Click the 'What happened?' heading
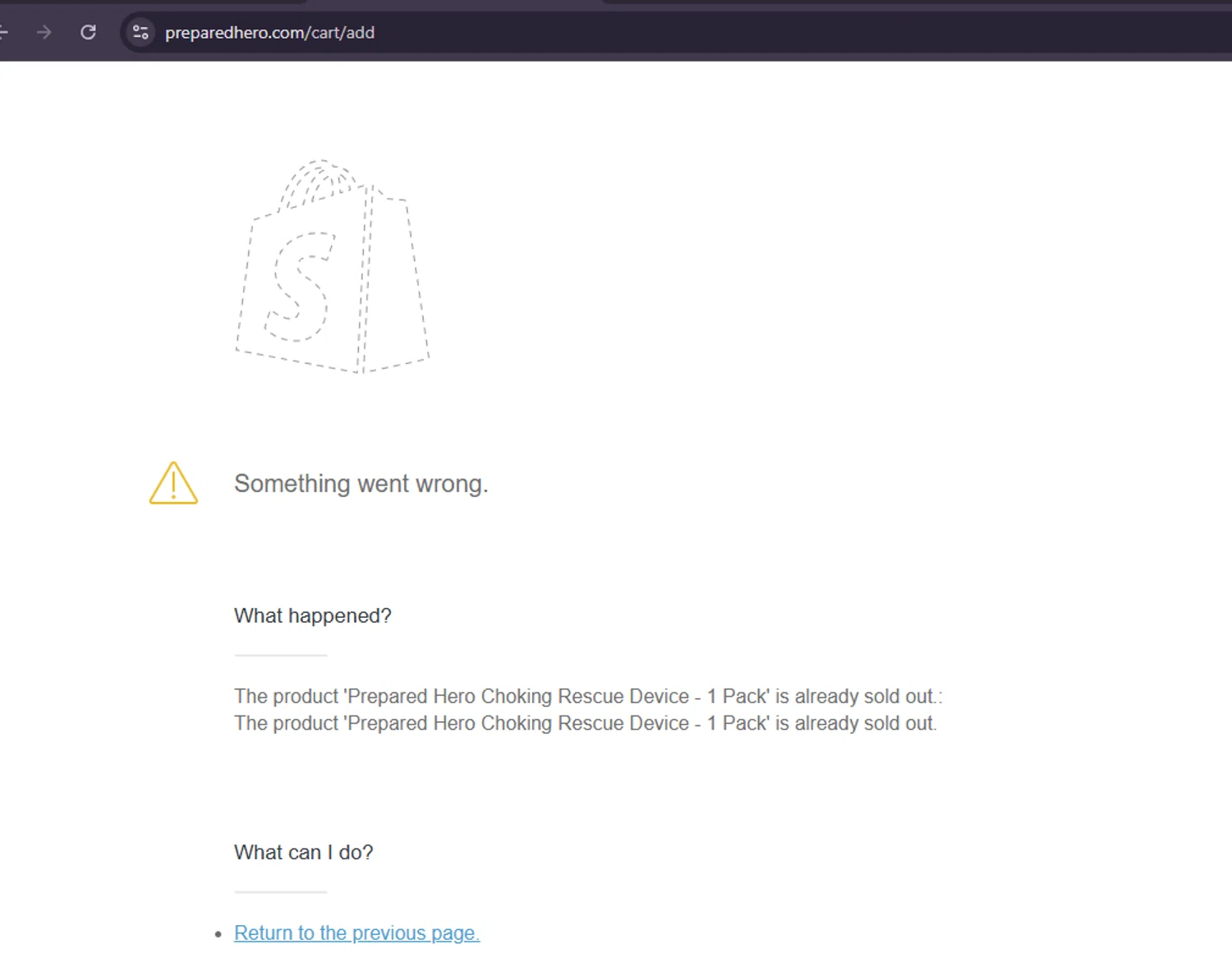This screenshot has height=980, width=1232. coord(312,615)
